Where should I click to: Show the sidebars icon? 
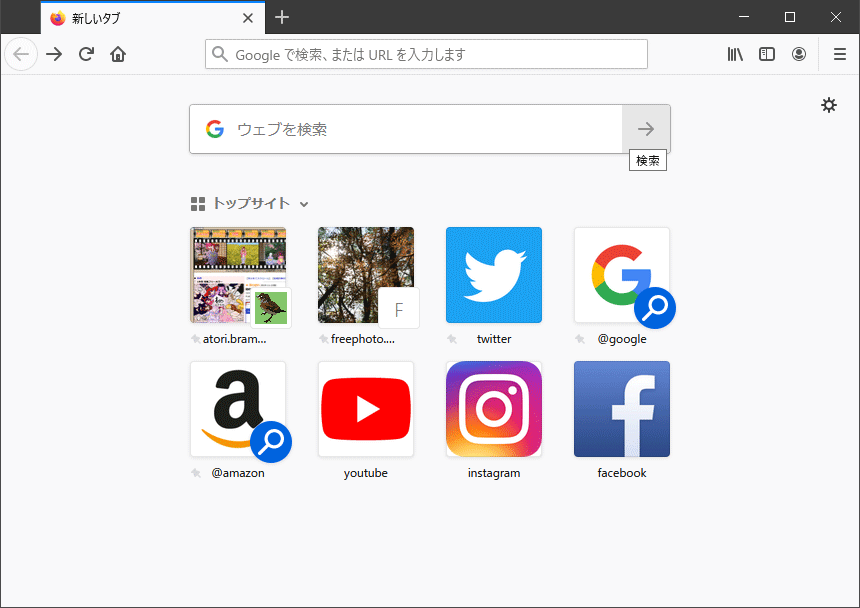[x=767, y=54]
